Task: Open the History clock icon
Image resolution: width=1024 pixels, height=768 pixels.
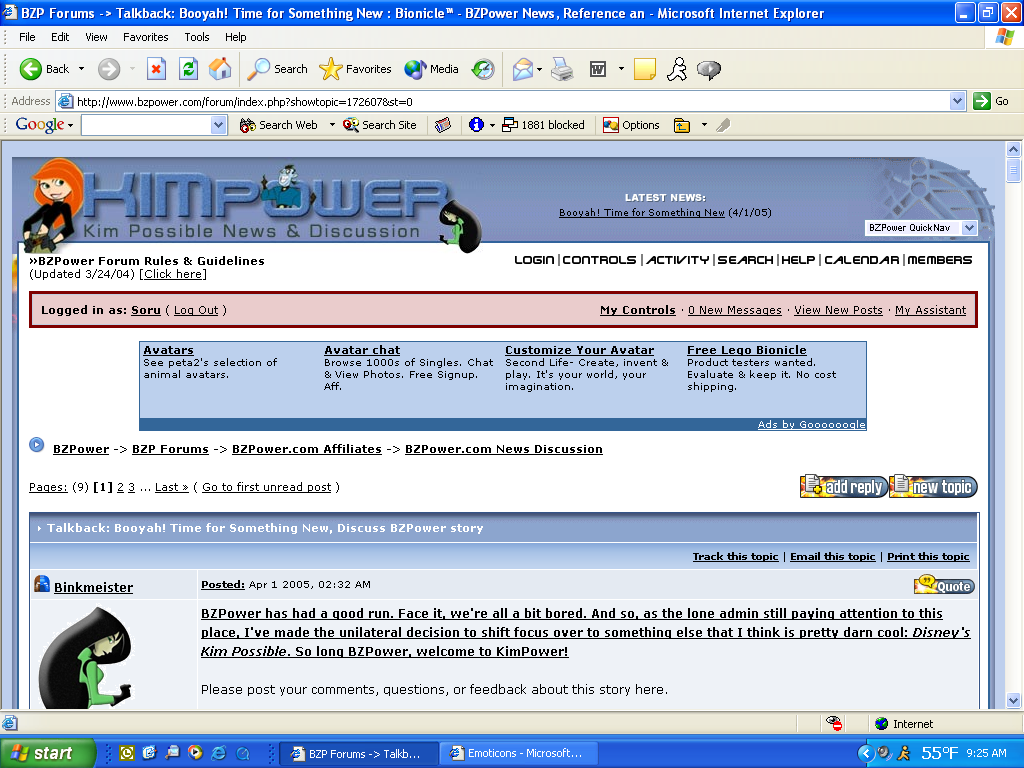Action: point(483,69)
